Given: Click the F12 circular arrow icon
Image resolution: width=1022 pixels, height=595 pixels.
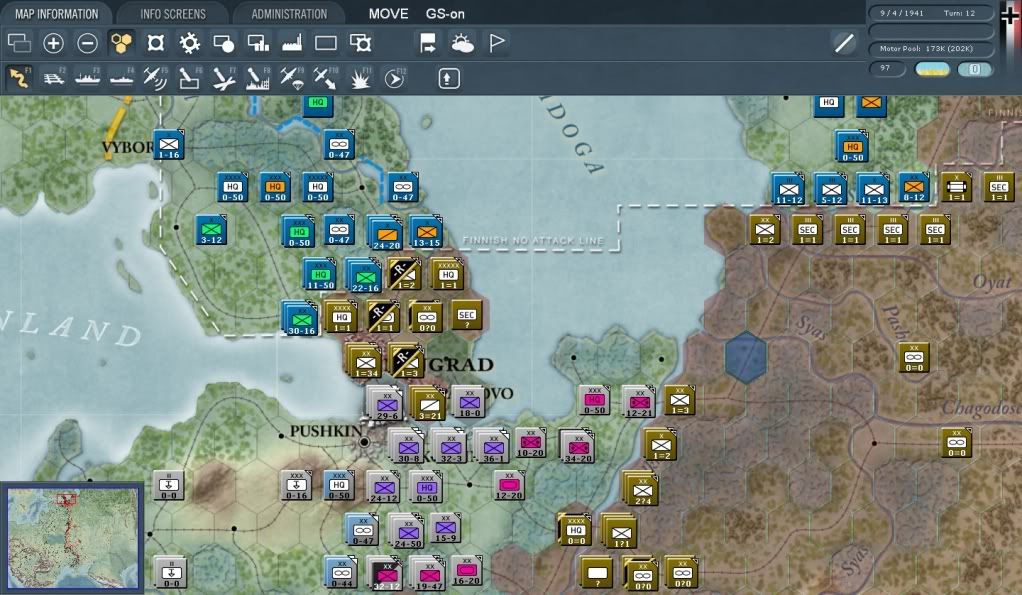Looking at the screenshot, I should [394, 78].
